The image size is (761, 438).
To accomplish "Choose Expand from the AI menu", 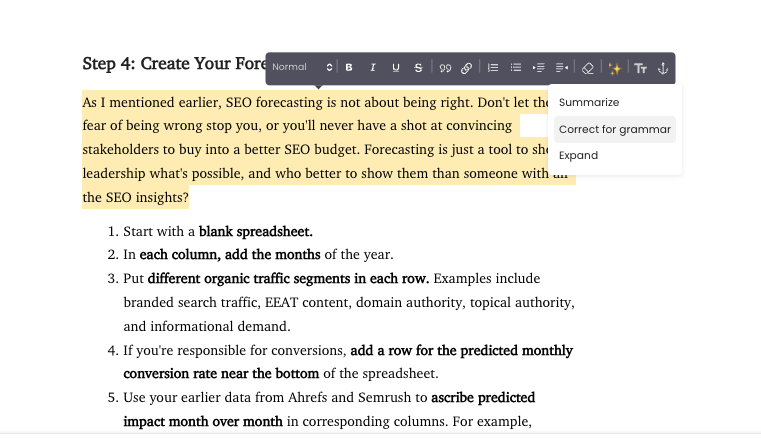I will pos(579,155).
